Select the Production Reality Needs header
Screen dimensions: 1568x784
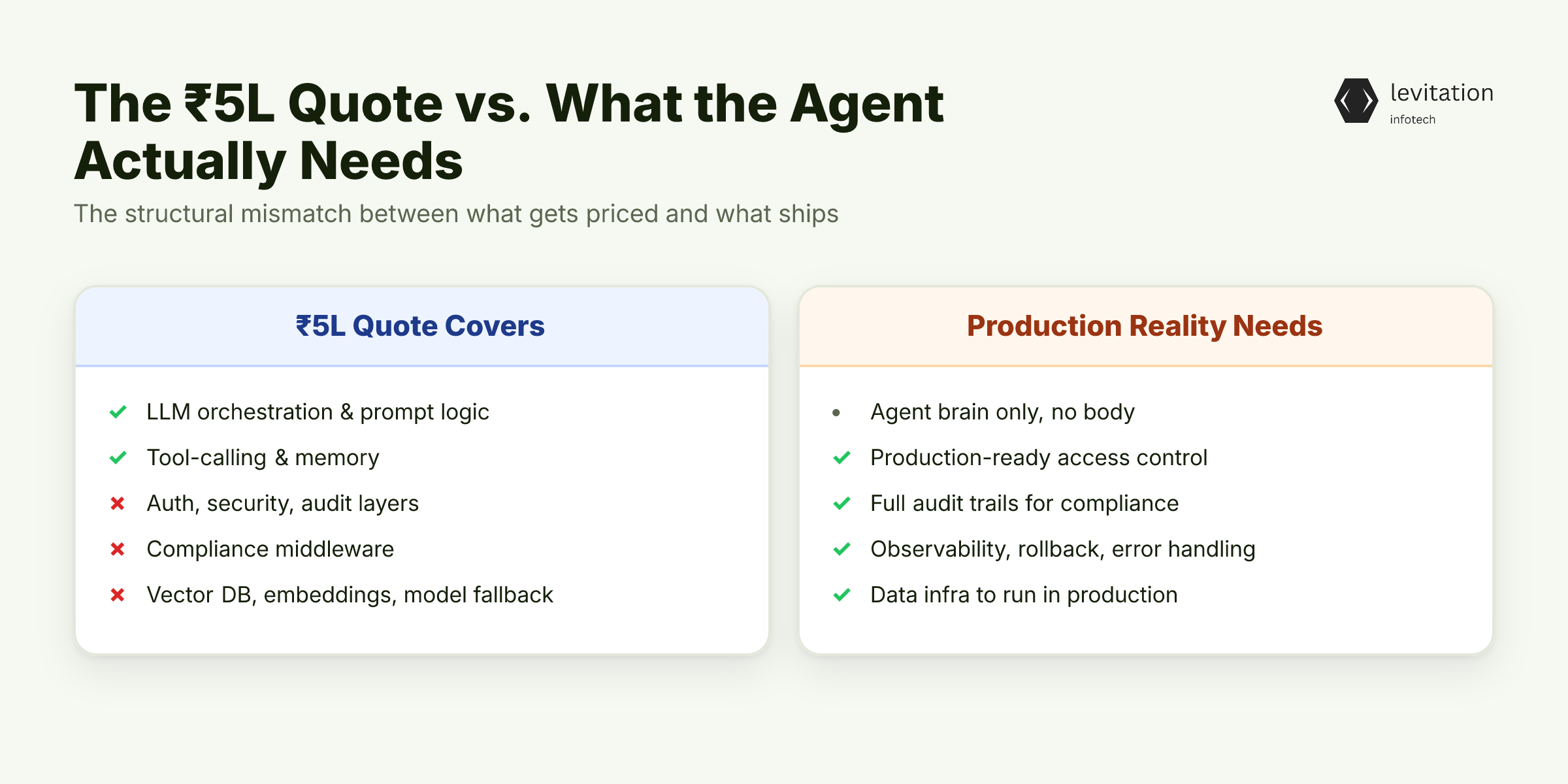tap(1145, 325)
